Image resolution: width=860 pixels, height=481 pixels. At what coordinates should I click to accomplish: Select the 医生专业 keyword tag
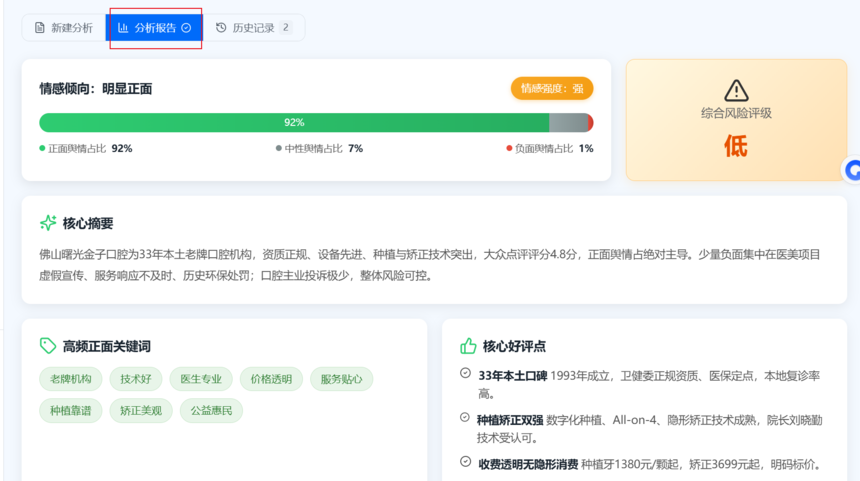tap(201, 379)
